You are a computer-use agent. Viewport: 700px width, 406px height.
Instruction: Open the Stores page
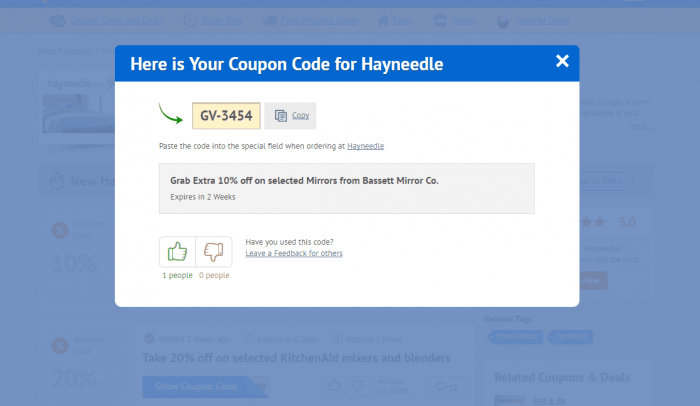click(x=463, y=21)
